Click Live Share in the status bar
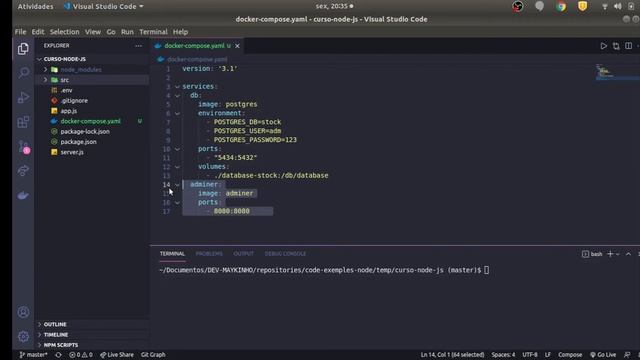This screenshot has width=640, height=360. tap(117, 355)
